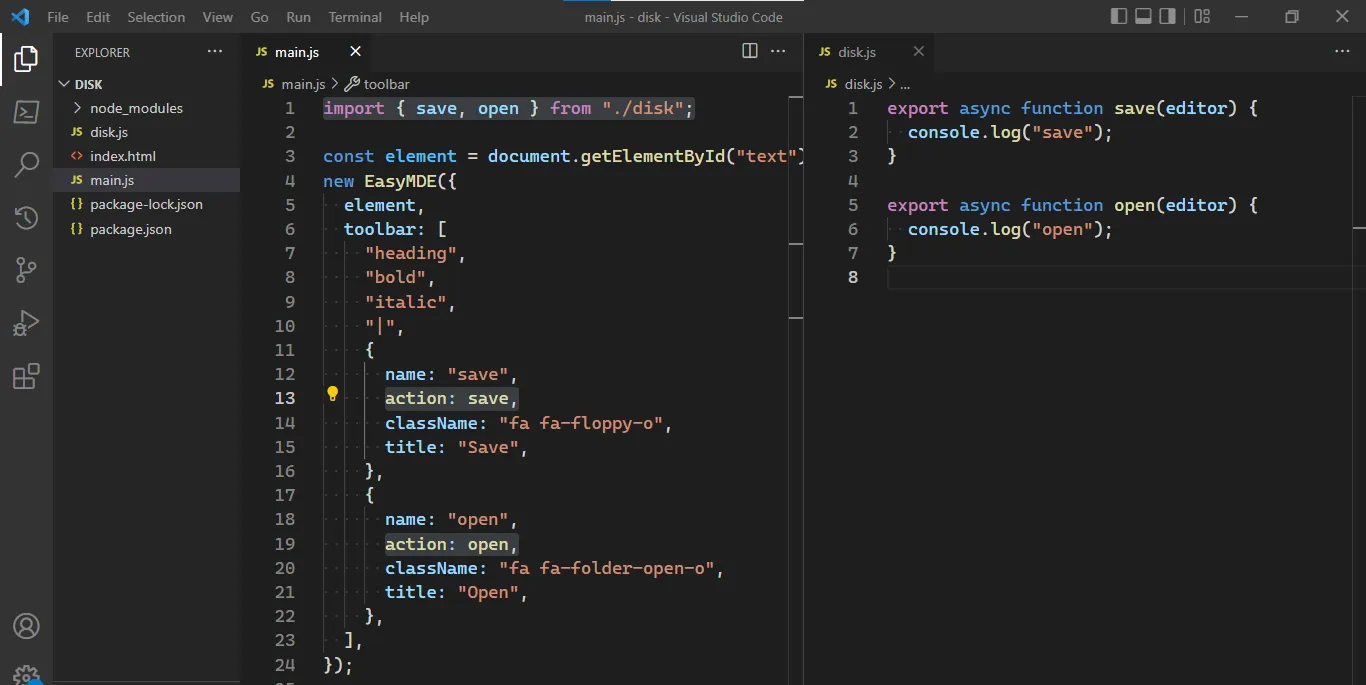Image resolution: width=1366 pixels, height=685 pixels.
Task: Select main.js in the Explorer tree
Action: [x=146, y=180]
